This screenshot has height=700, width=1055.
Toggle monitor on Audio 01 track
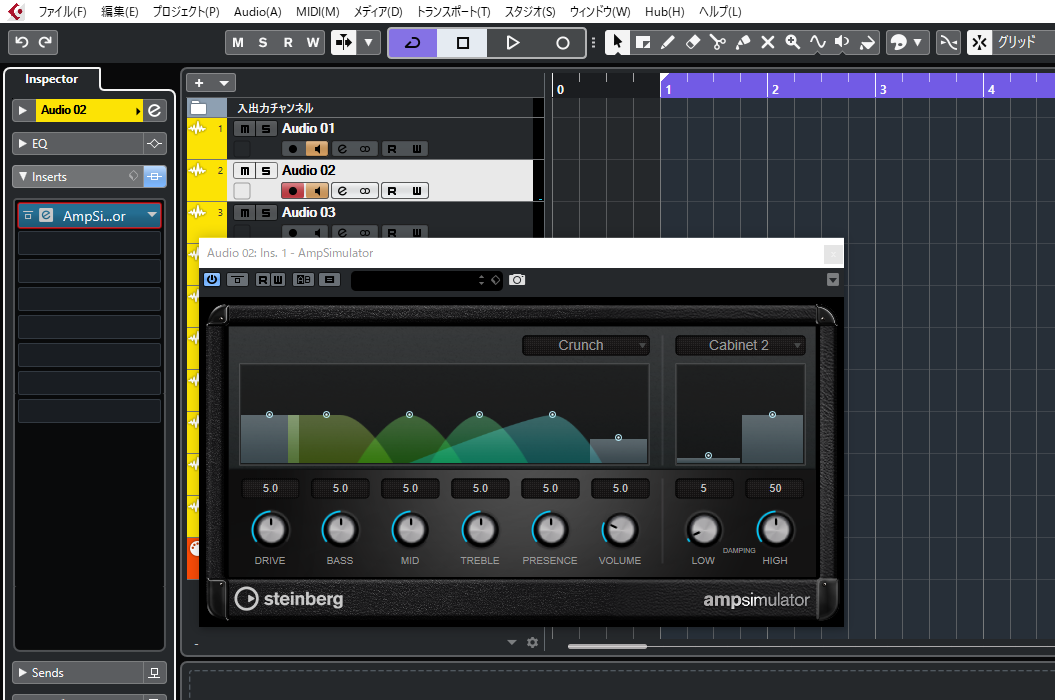point(317,149)
